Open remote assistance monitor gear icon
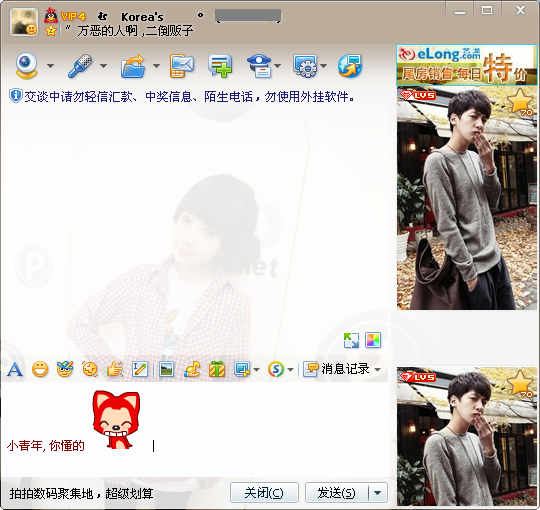The width and height of the screenshot is (540, 510). [305, 66]
